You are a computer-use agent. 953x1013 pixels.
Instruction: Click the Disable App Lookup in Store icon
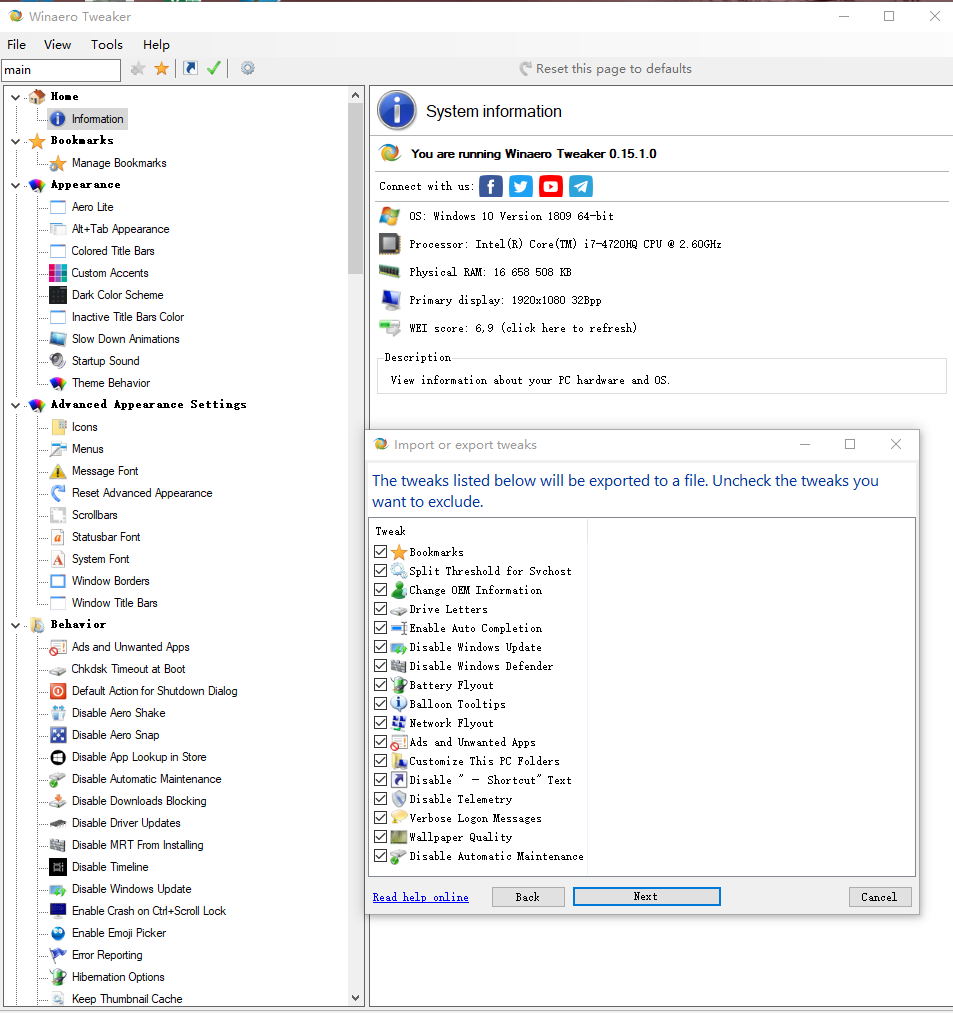(x=58, y=757)
